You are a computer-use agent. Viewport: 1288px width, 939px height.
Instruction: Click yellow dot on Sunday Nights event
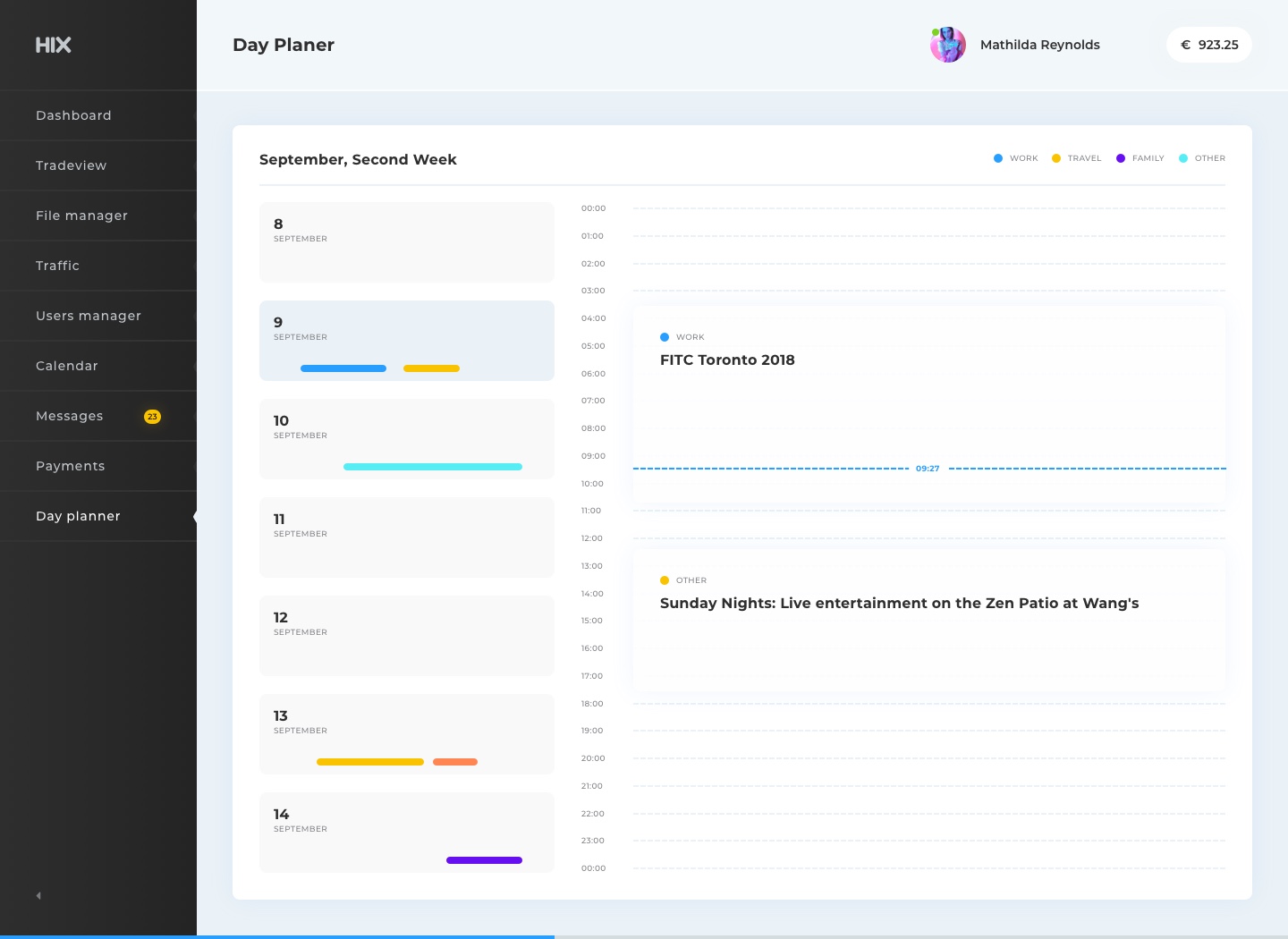pyautogui.click(x=665, y=580)
